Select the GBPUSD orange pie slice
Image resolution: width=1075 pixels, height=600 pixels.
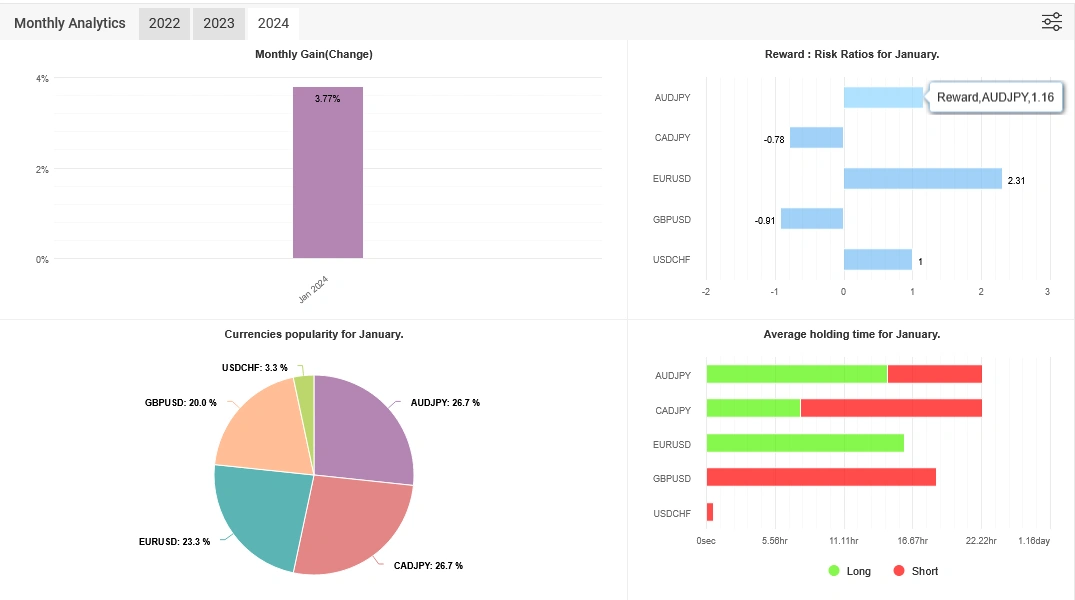[264, 430]
